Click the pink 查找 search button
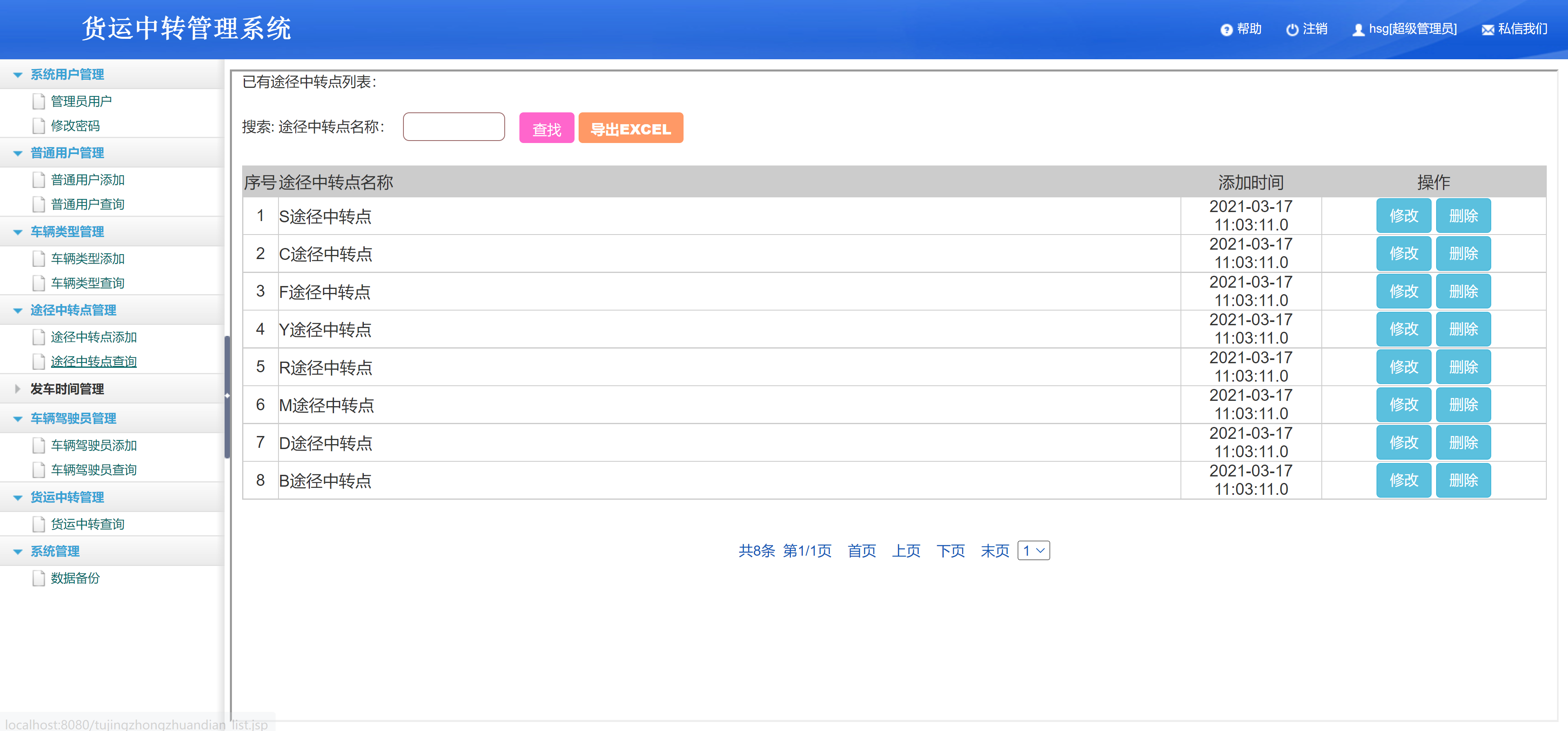The width and height of the screenshot is (1568, 731). point(546,128)
